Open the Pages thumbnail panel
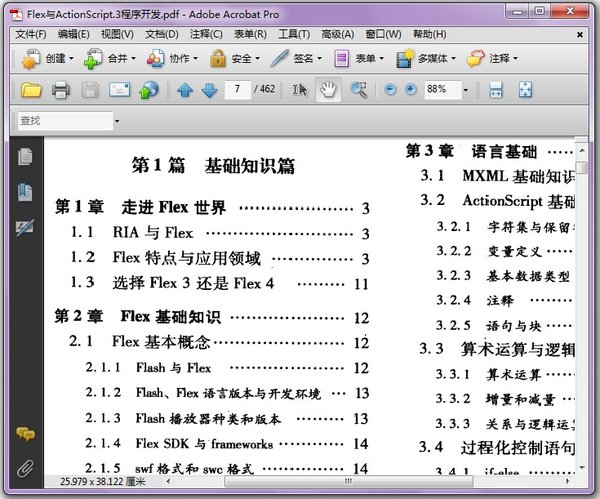Viewport: 600px width, 499px height. (x=25, y=156)
